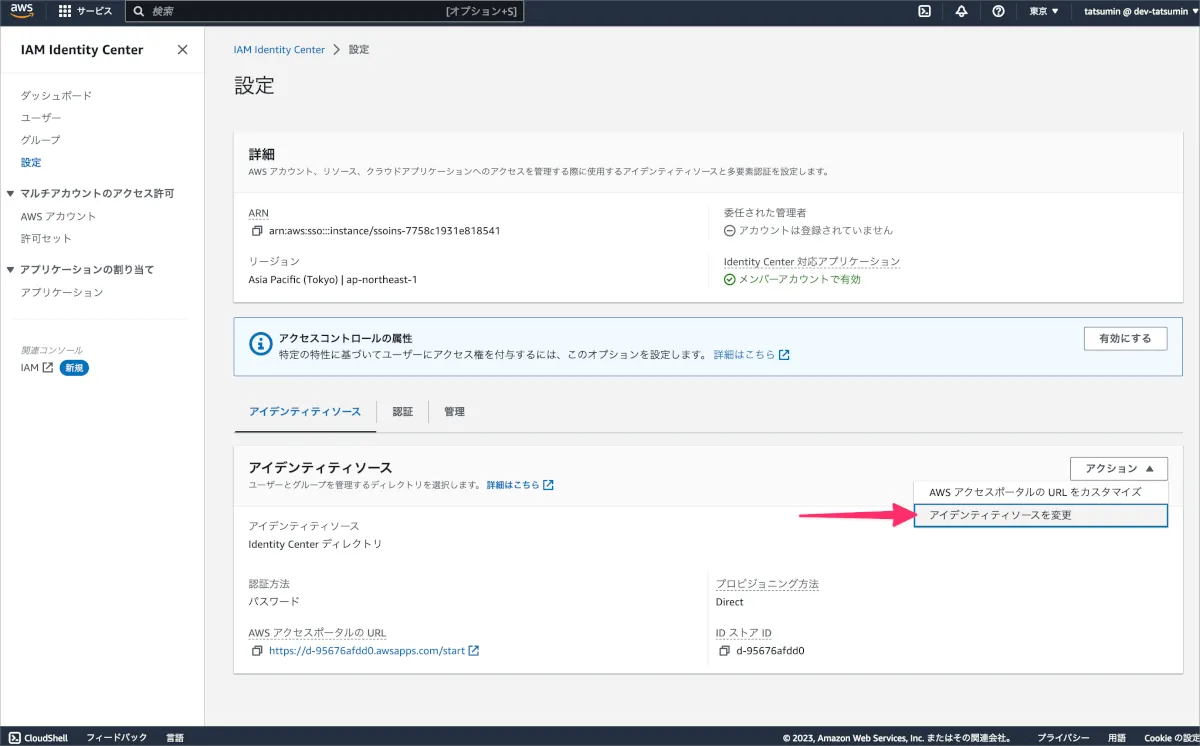Open ユーザー in the sidebar navigation
Image resolution: width=1200 pixels, height=746 pixels.
(41, 118)
